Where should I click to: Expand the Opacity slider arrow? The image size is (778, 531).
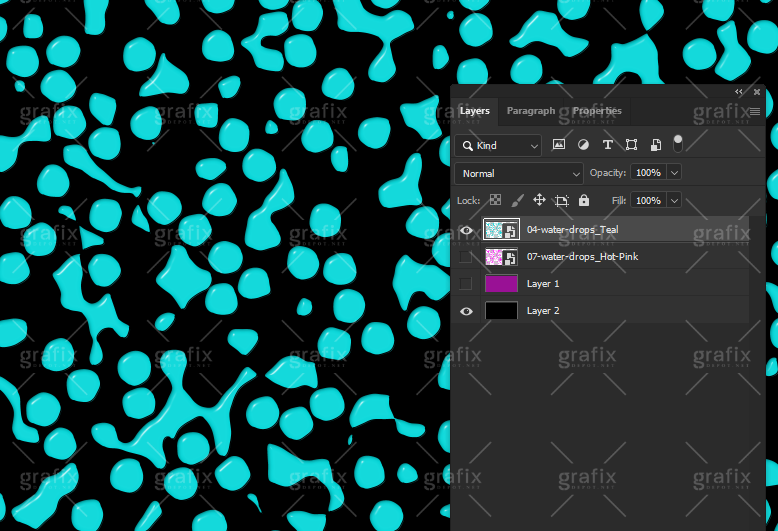(x=674, y=173)
